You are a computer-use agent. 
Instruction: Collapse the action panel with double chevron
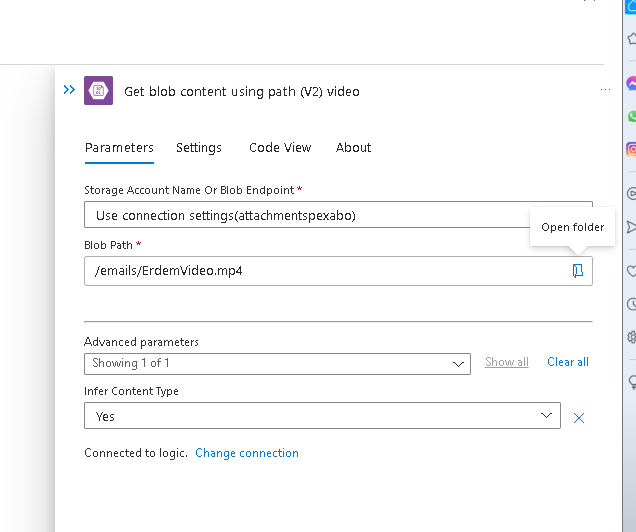click(x=69, y=90)
